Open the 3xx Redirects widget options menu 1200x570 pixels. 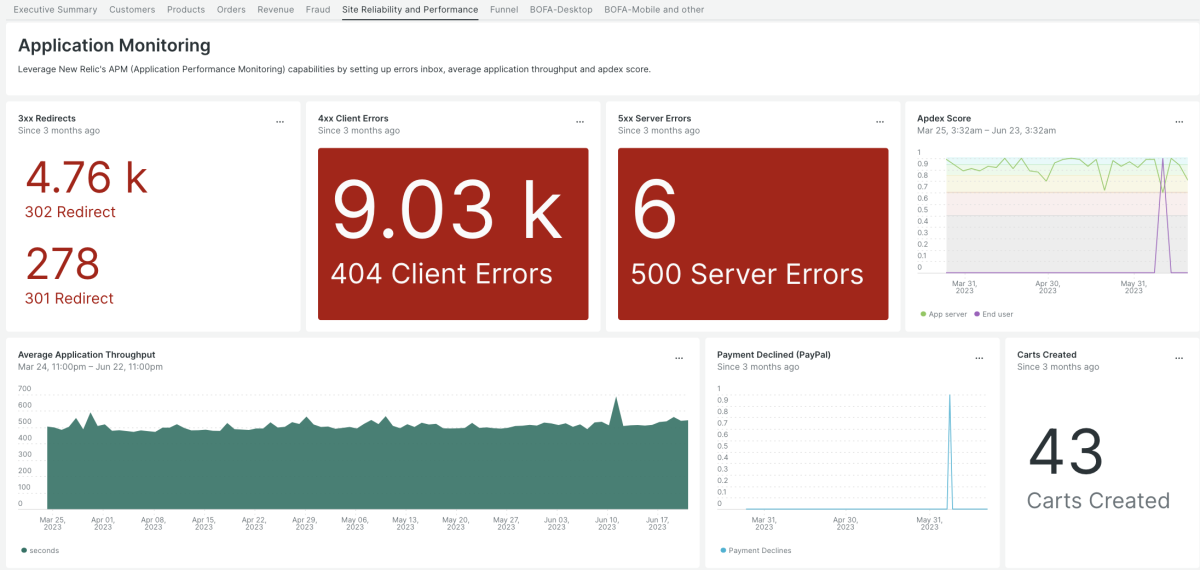(280, 122)
